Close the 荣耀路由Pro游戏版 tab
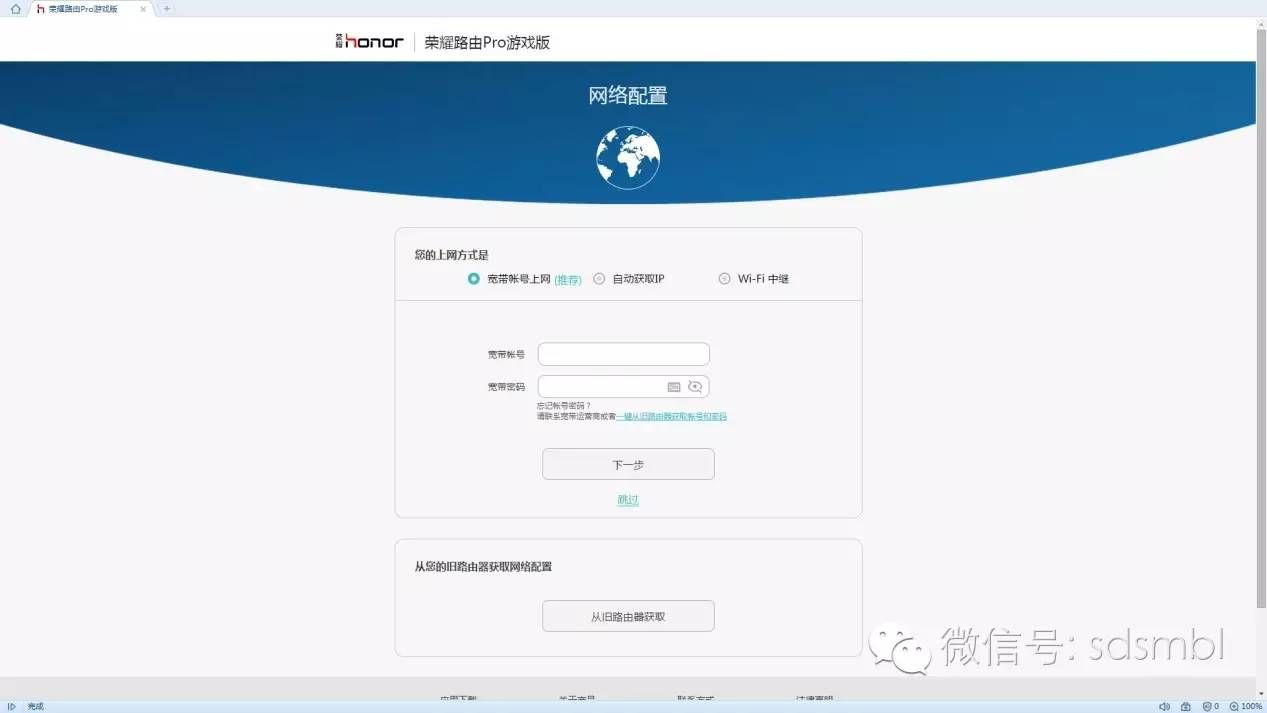This screenshot has width=1267, height=713. pyautogui.click(x=143, y=9)
